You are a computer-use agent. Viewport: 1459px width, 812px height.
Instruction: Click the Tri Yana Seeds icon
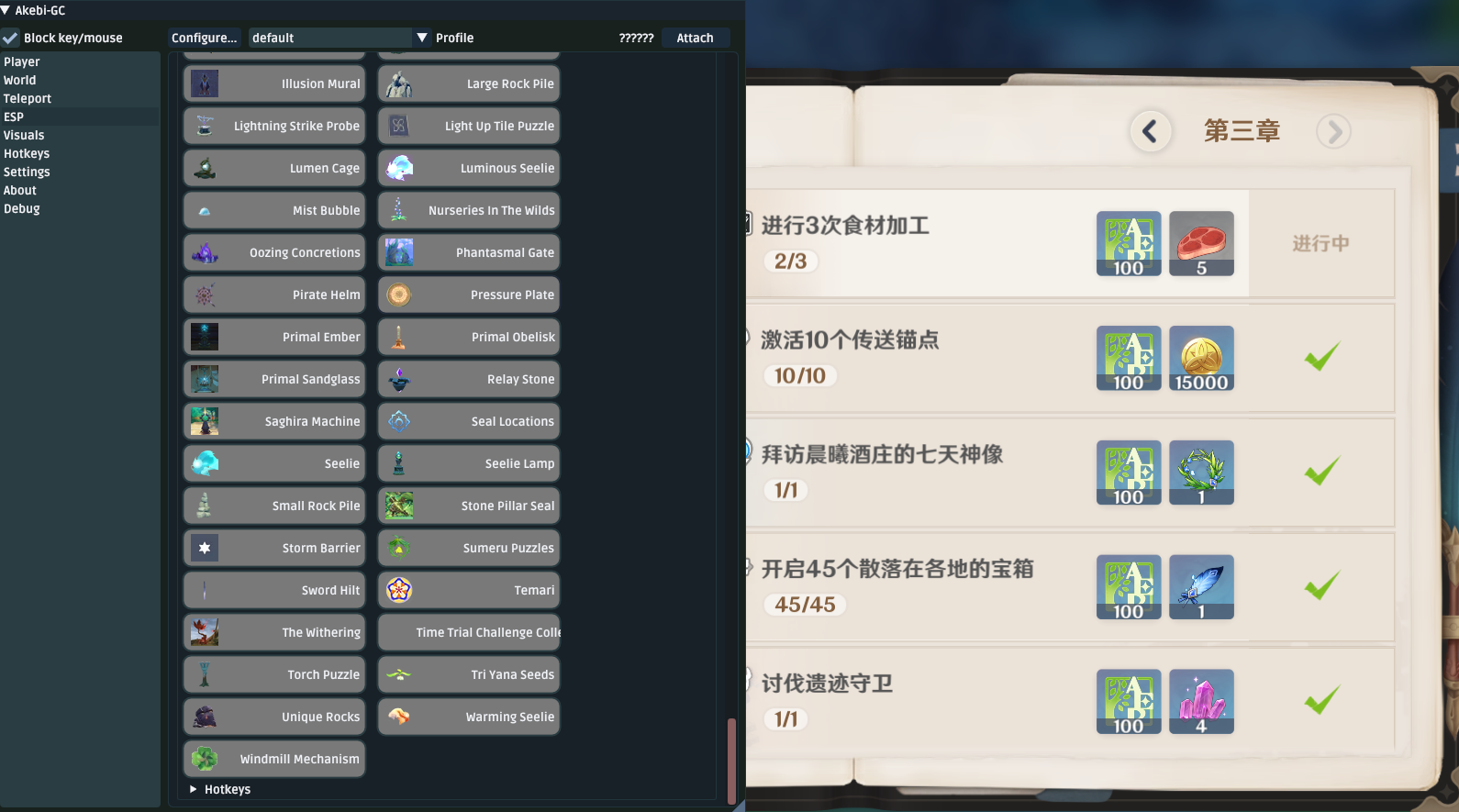398,674
